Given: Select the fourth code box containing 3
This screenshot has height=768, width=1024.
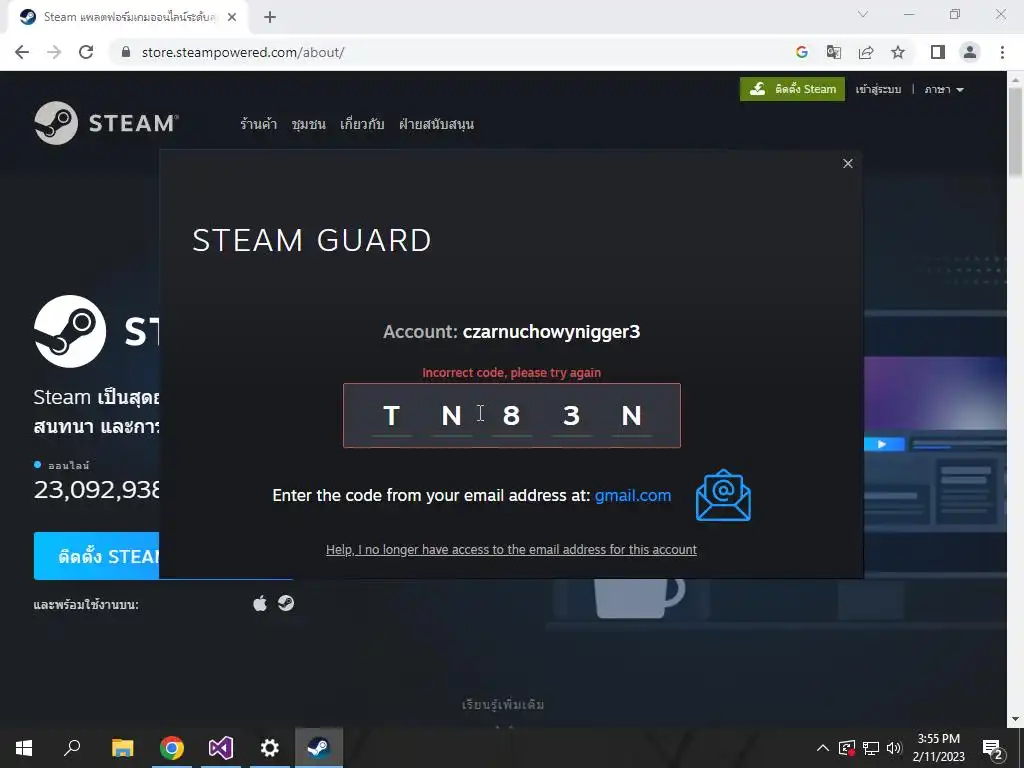Looking at the screenshot, I should pos(571,415).
